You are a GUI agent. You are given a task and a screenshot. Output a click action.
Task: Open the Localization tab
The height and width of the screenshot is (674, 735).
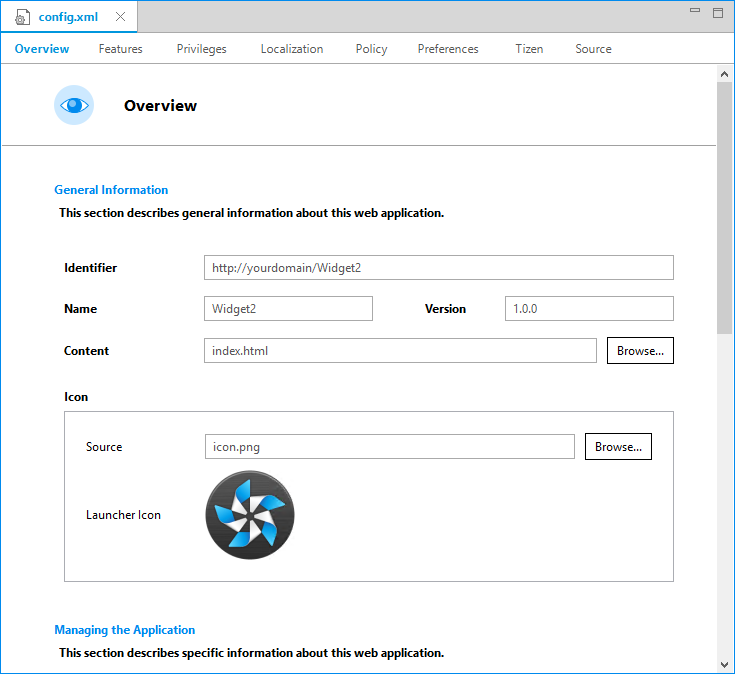point(292,49)
